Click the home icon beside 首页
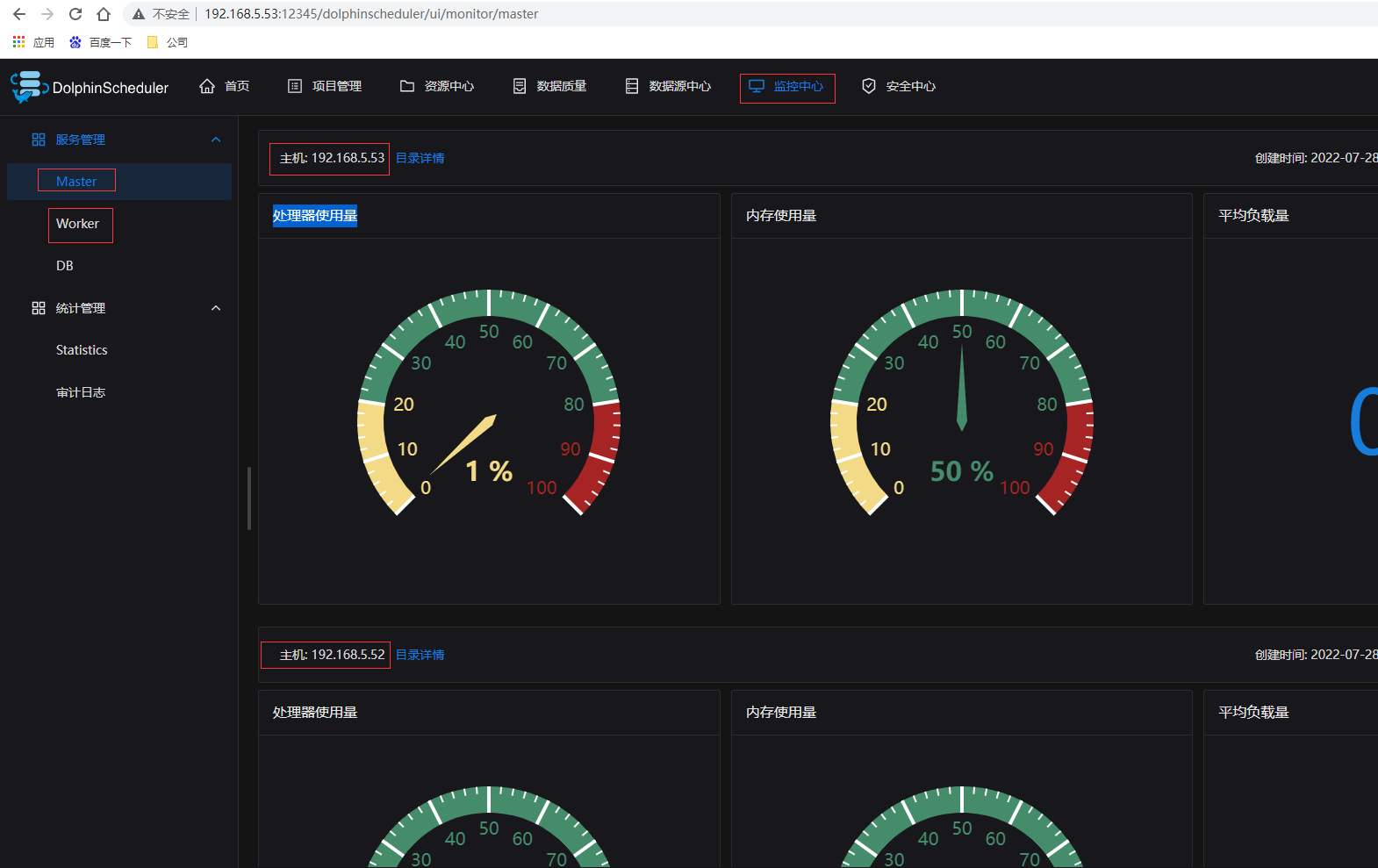This screenshot has width=1378, height=868. (x=207, y=86)
